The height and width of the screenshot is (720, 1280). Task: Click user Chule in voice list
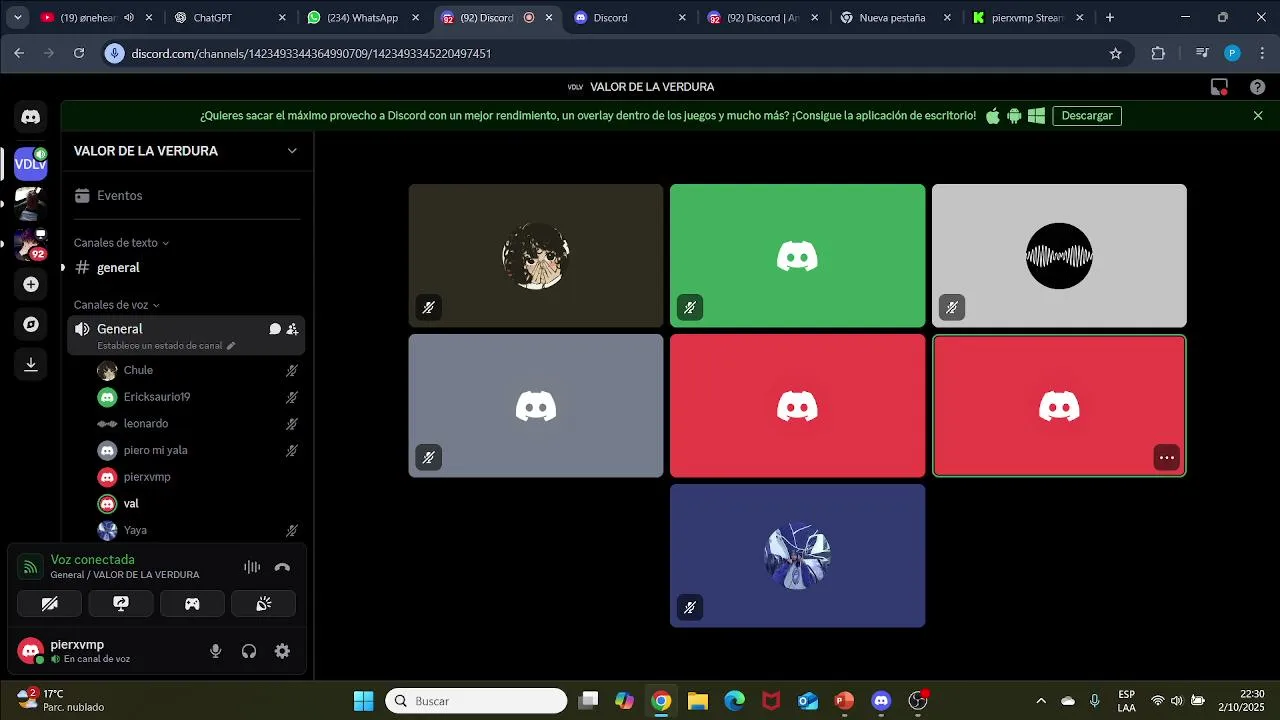tap(198, 371)
